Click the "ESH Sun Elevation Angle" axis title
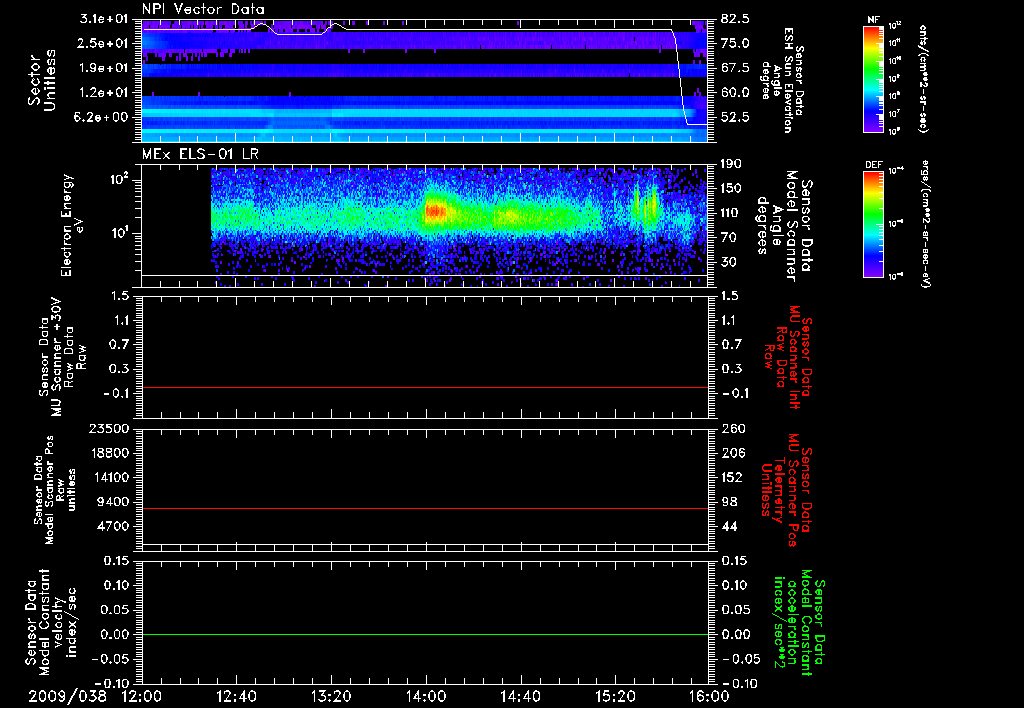Image resolution: width=1024 pixels, height=708 pixels. point(782,80)
